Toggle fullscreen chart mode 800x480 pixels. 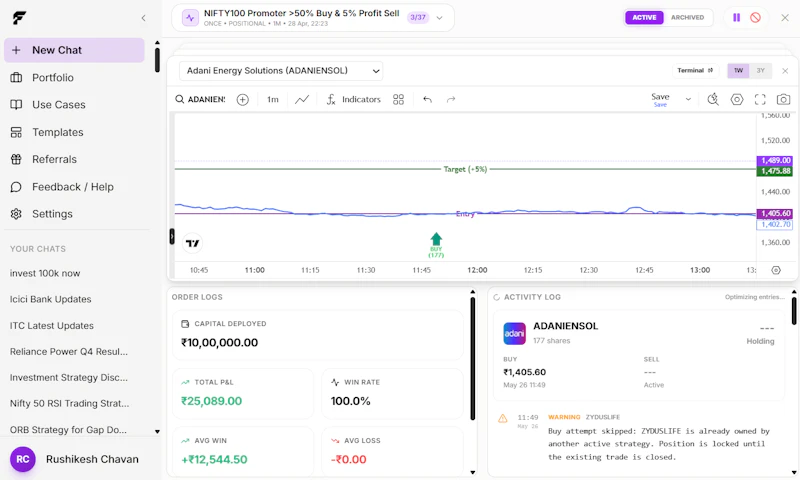pos(760,99)
